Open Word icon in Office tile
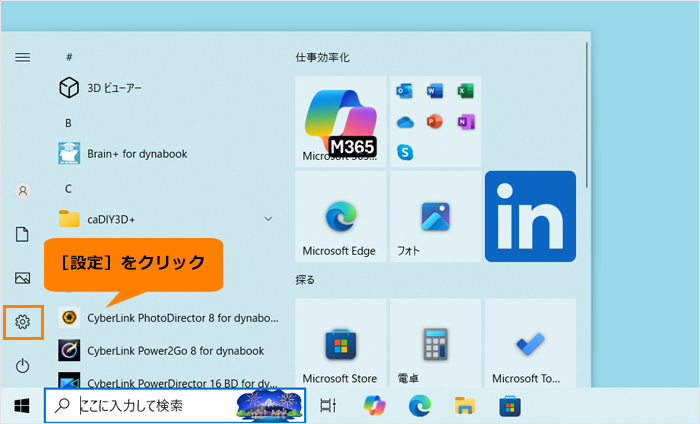700x424 pixels. click(435, 91)
